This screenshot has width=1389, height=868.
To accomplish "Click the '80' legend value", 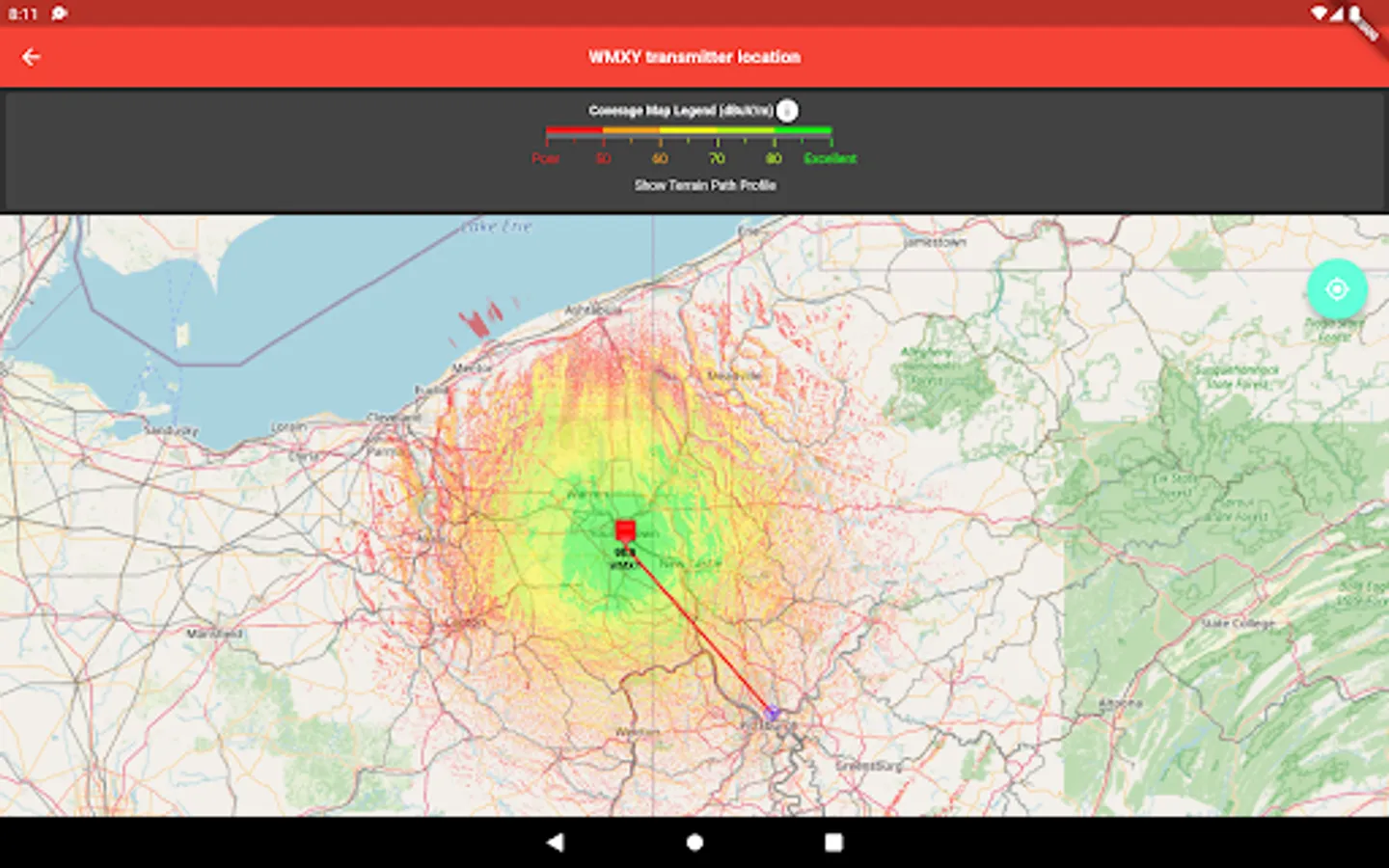I will [774, 158].
